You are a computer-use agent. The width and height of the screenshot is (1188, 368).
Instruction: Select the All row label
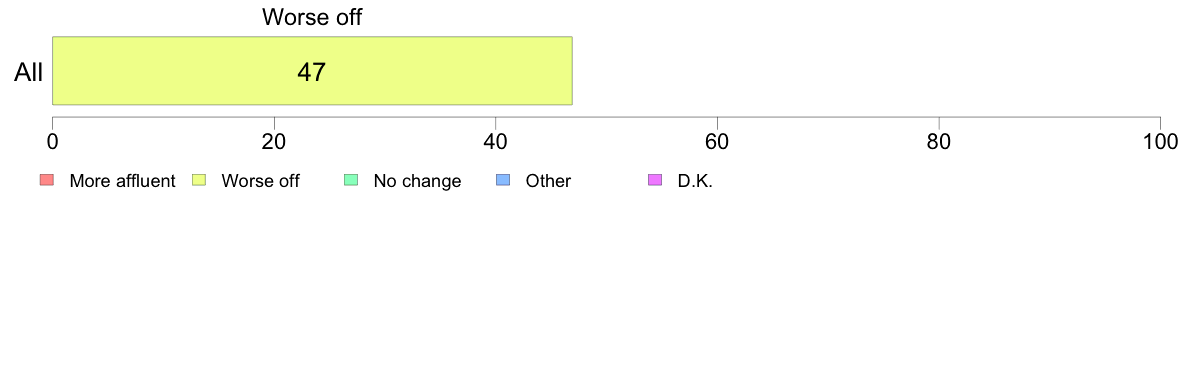[29, 72]
